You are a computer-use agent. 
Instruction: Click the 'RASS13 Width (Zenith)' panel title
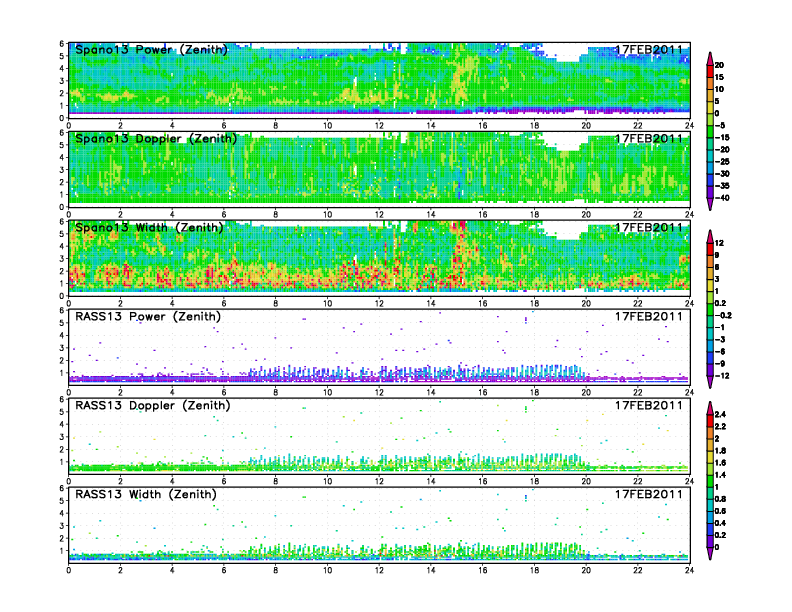(145, 494)
